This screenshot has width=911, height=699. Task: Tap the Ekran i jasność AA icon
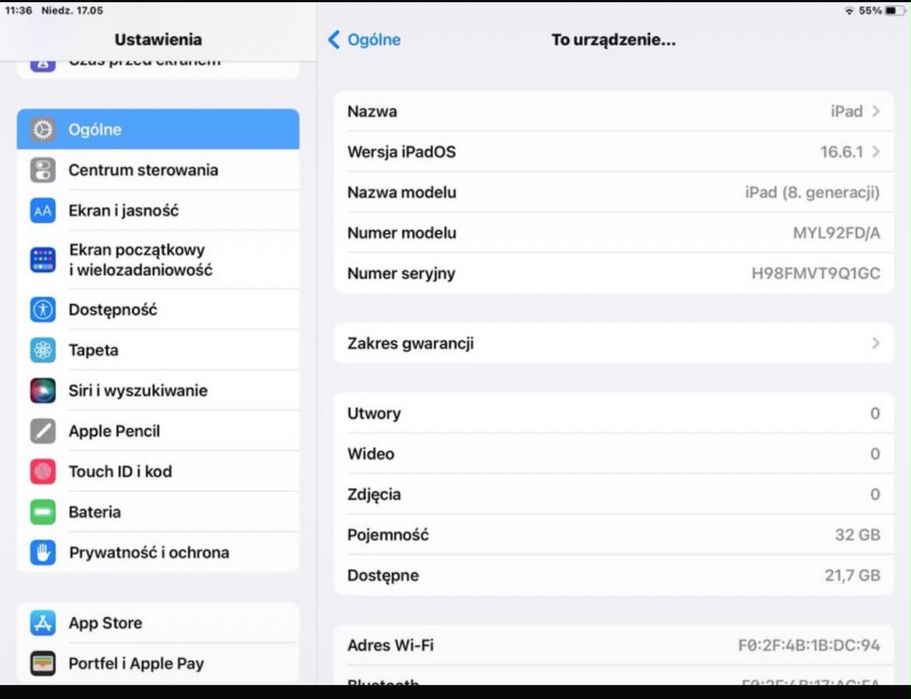pos(43,211)
